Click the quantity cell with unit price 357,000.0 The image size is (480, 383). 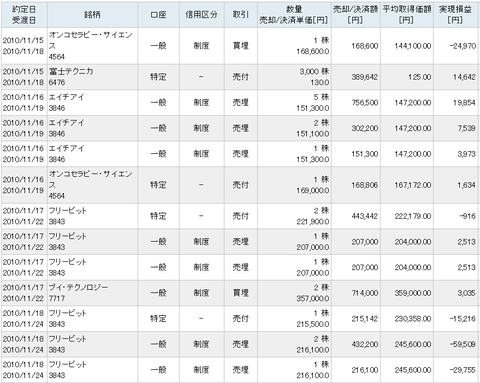point(294,293)
